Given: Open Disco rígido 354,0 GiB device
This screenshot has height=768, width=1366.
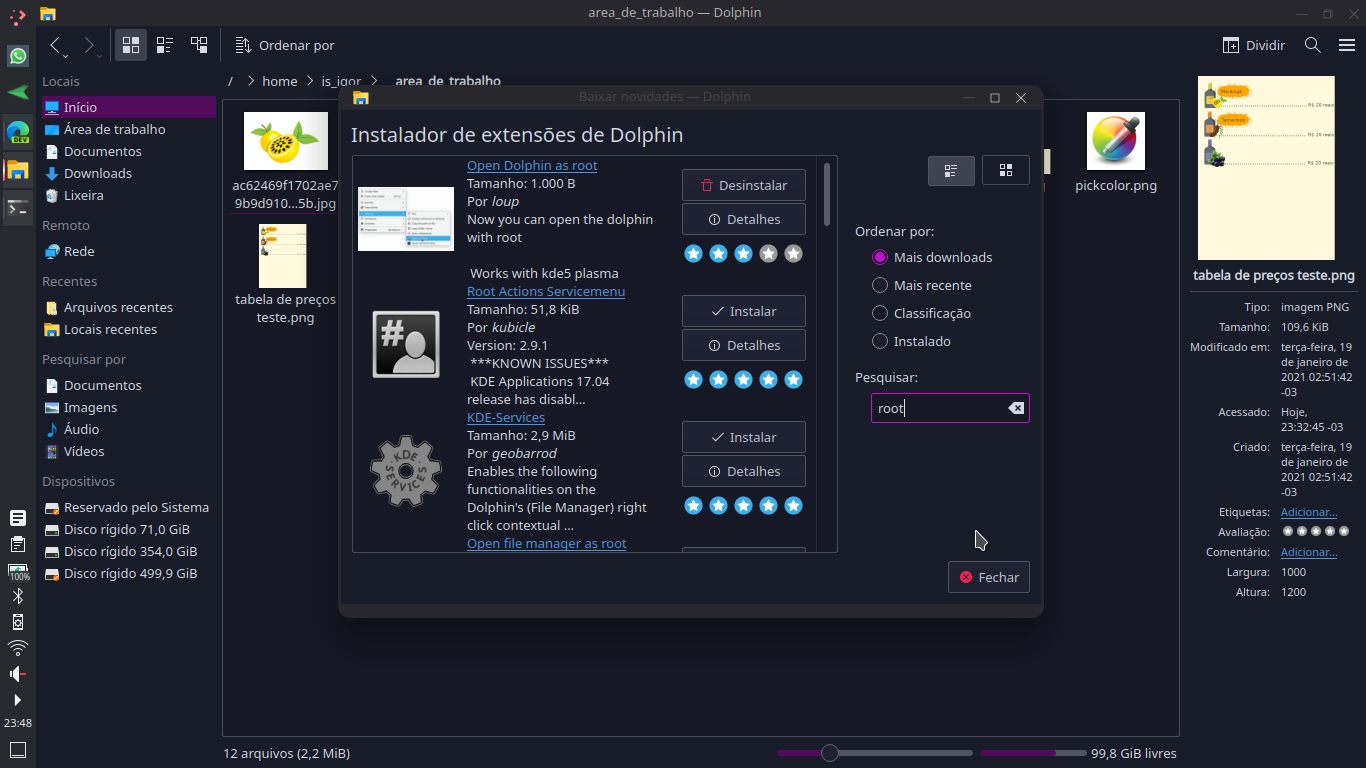Looking at the screenshot, I should [128, 551].
